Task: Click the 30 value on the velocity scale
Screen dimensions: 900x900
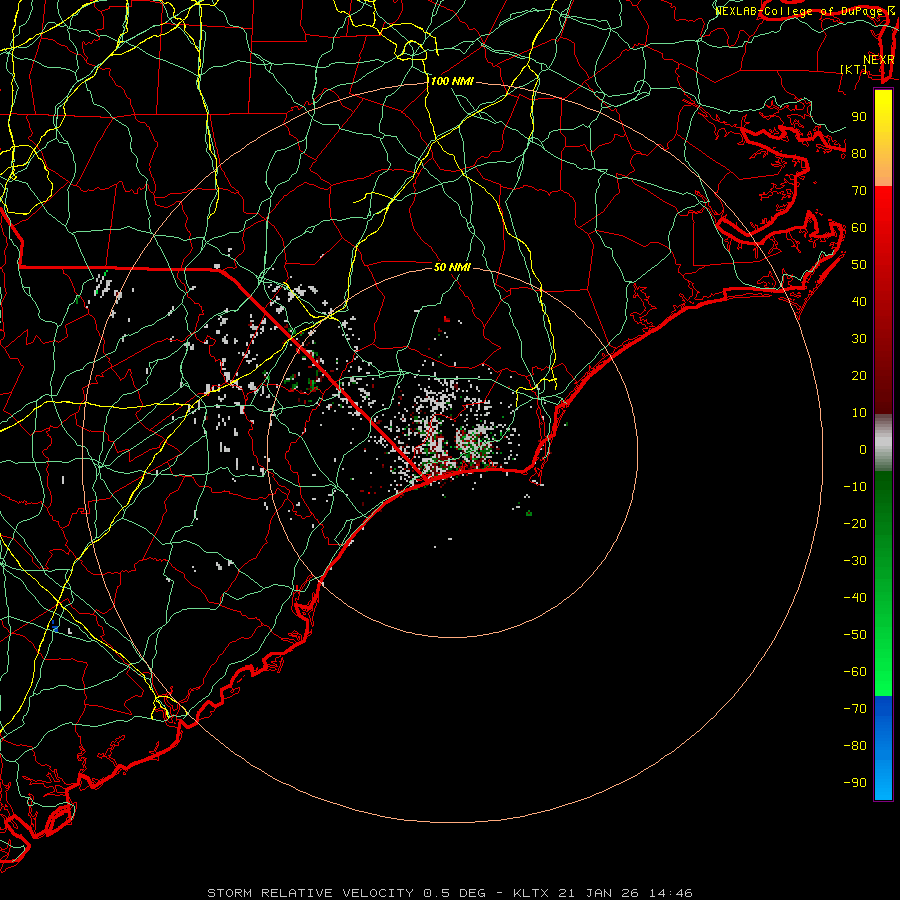Action: coord(859,339)
